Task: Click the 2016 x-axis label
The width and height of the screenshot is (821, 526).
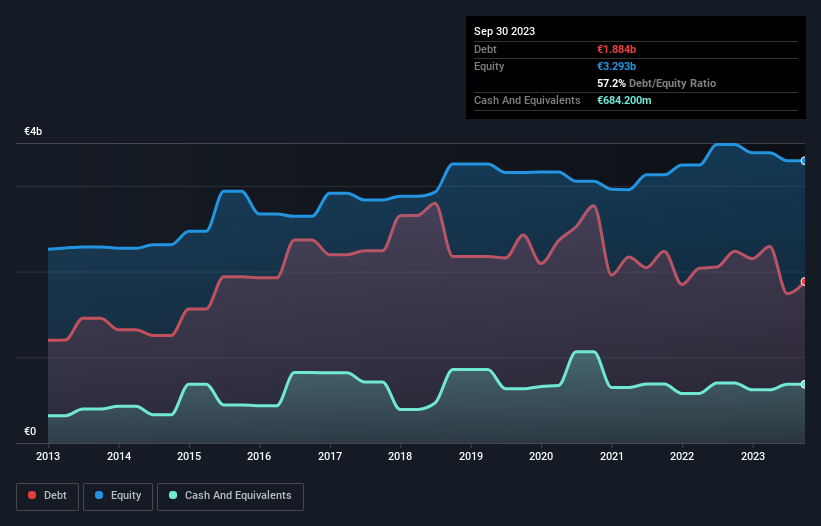Action: (259, 456)
